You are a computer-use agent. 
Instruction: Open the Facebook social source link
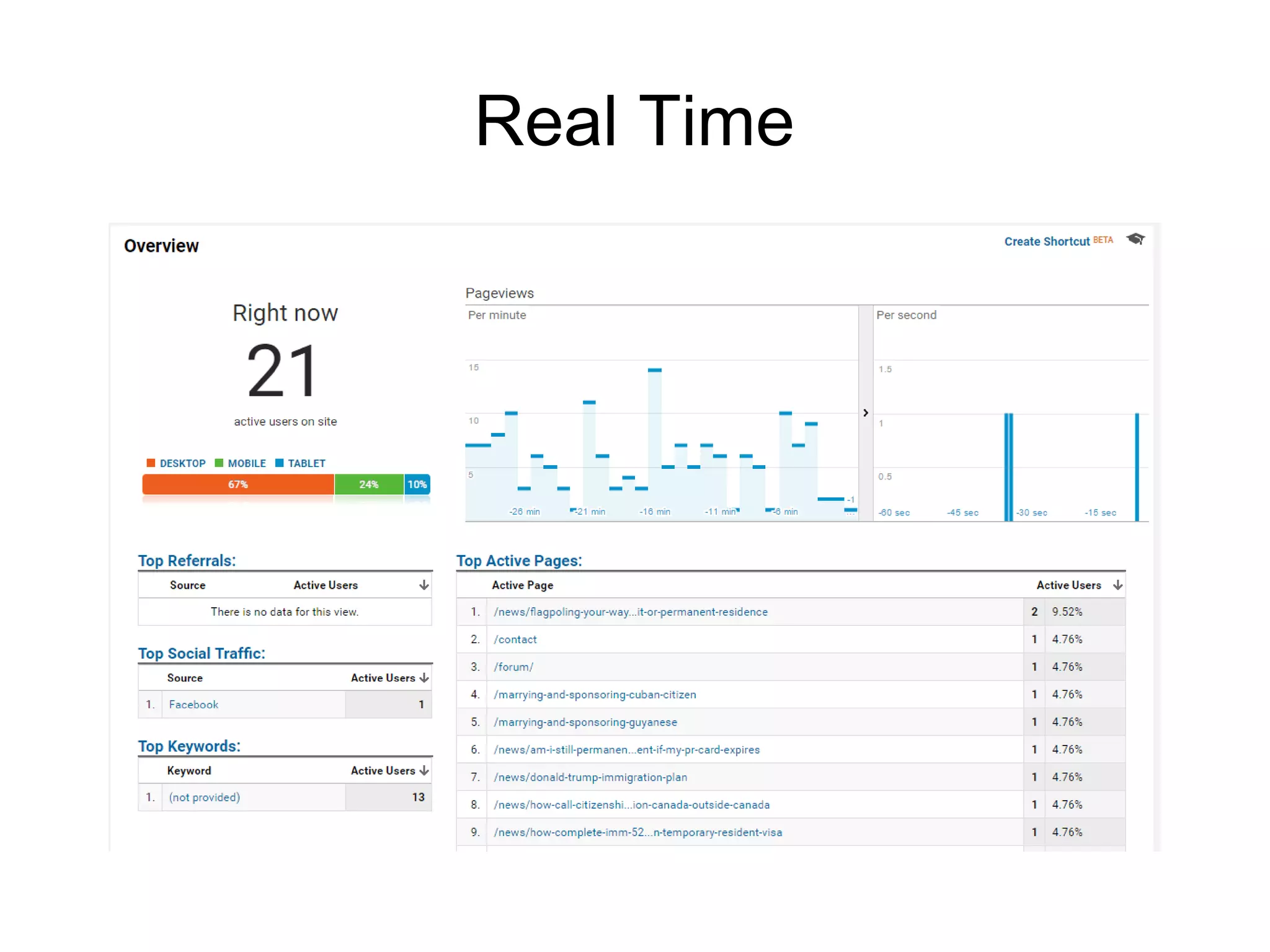pyautogui.click(x=193, y=705)
